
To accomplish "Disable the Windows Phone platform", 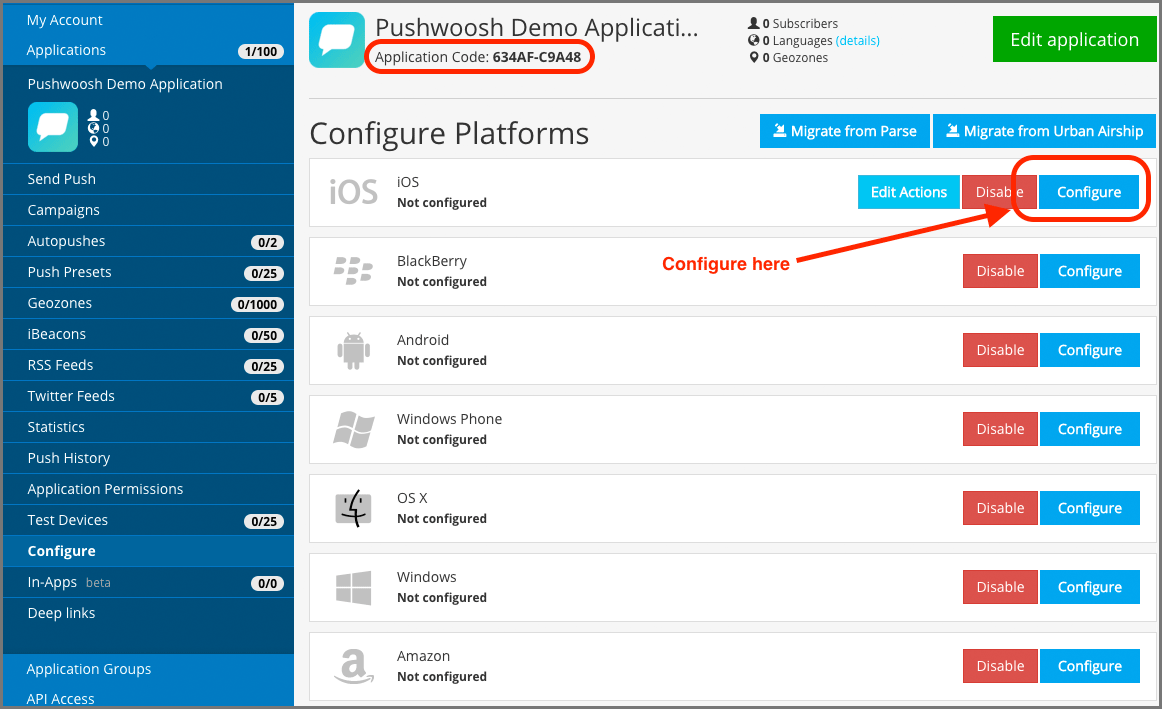I will (1000, 429).
